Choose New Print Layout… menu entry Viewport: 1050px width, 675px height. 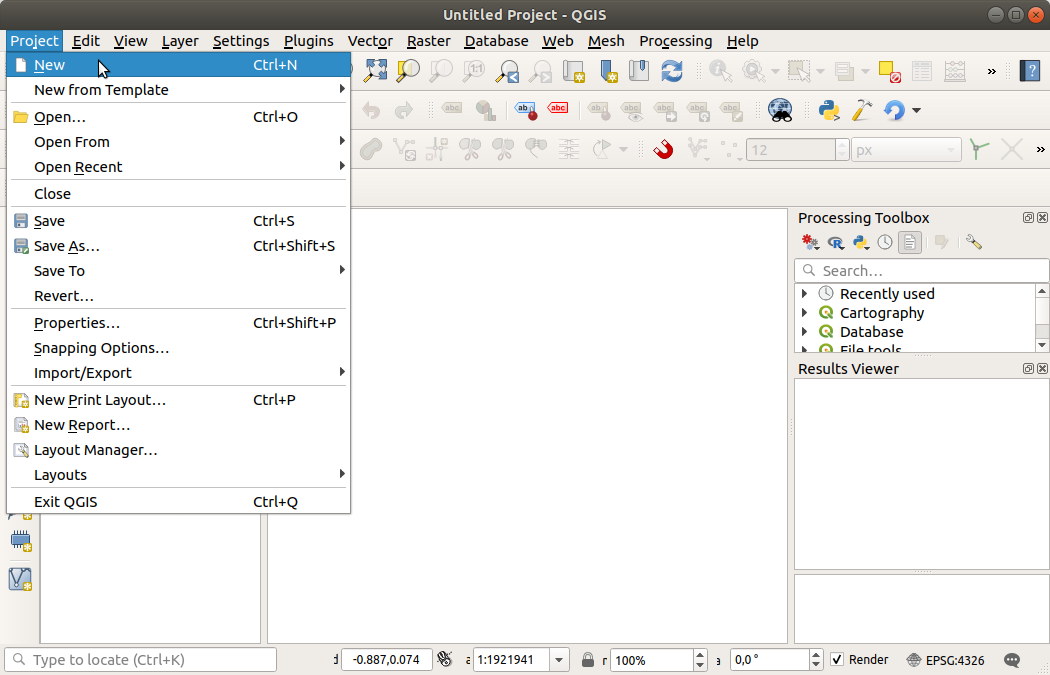click(100, 400)
